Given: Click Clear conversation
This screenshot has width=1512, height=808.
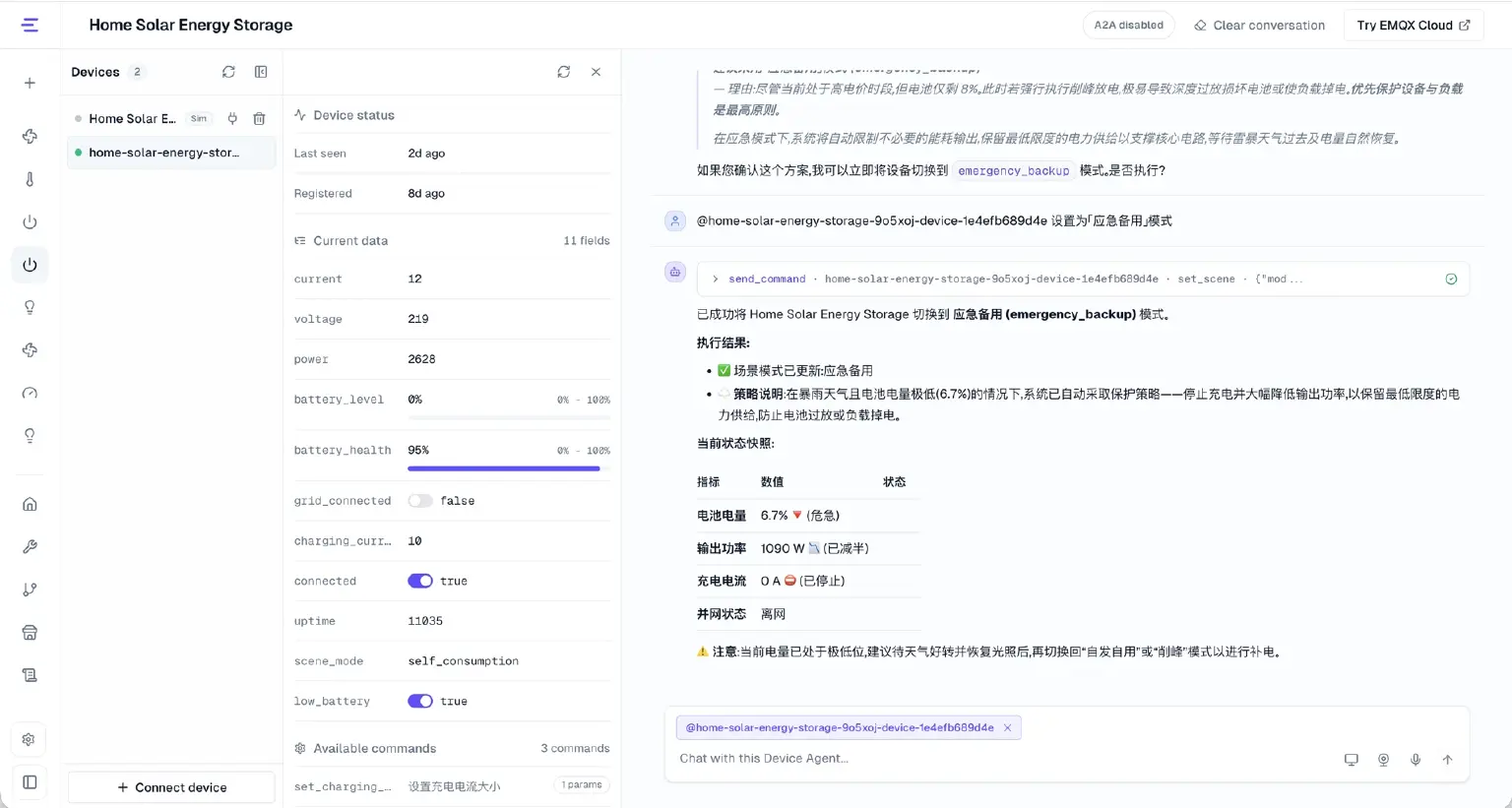Looking at the screenshot, I should [1259, 25].
